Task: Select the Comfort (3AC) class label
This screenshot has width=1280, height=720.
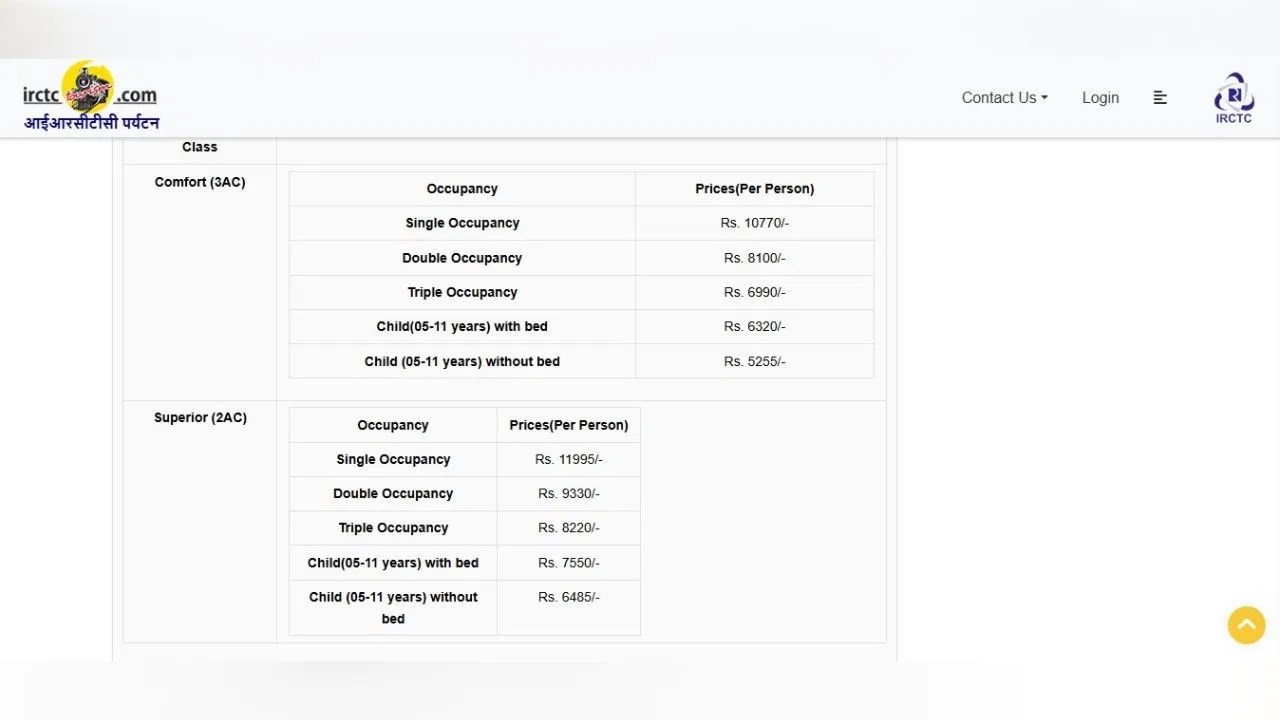Action: coord(200,182)
